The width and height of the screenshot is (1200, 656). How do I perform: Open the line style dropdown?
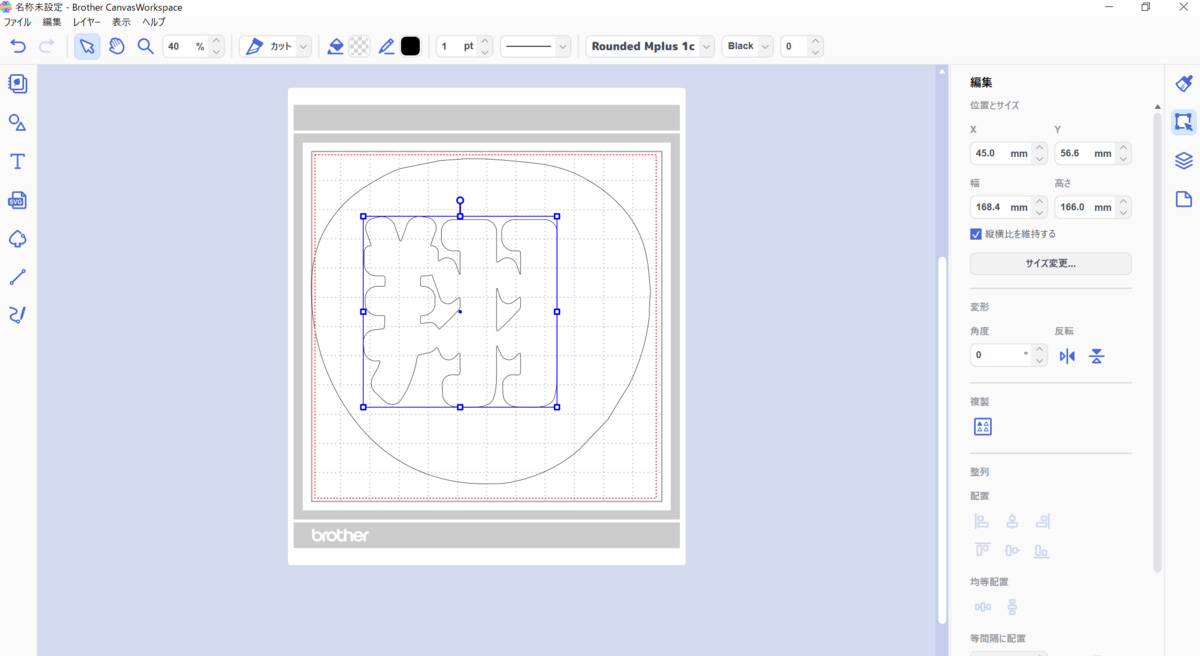pos(535,46)
